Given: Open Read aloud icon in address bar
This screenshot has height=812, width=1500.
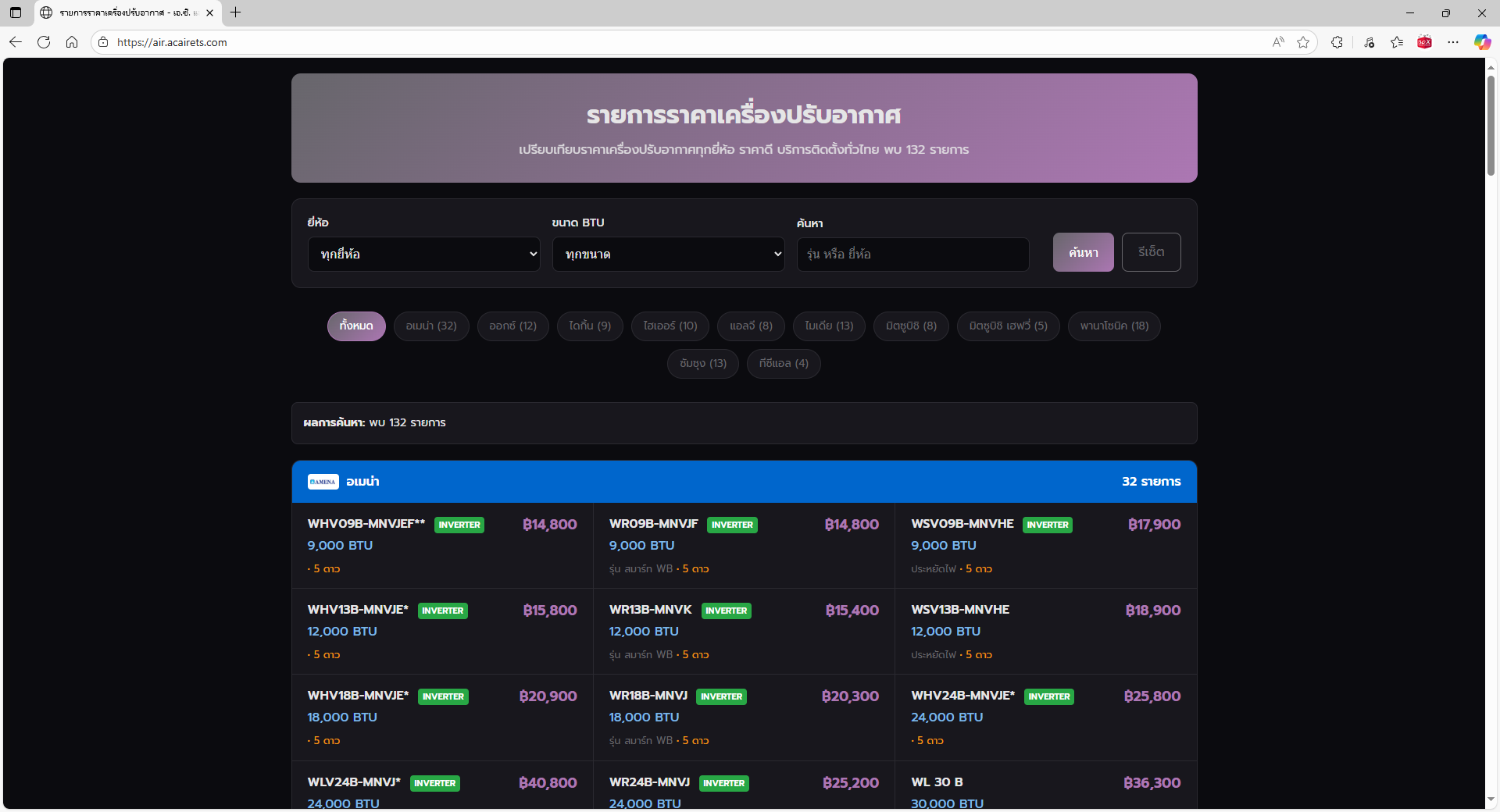Looking at the screenshot, I should pyautogui.click(x=1278, y=42).
